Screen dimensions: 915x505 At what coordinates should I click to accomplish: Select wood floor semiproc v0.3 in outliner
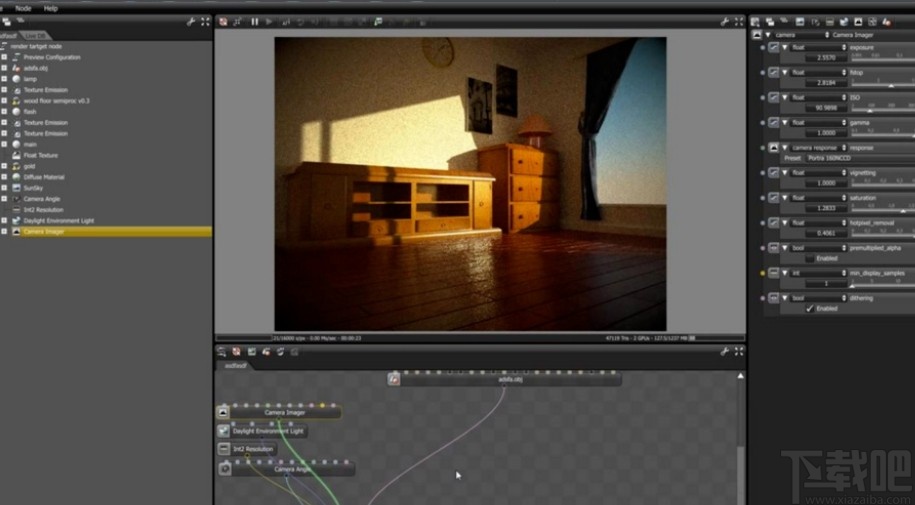56,101
